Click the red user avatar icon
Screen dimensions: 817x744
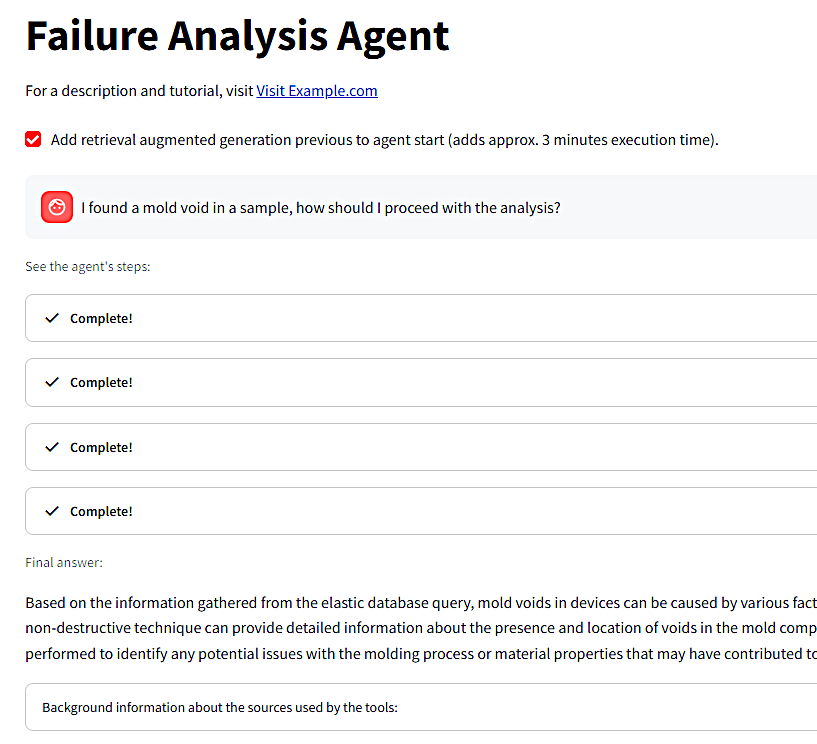coord(57,207)
